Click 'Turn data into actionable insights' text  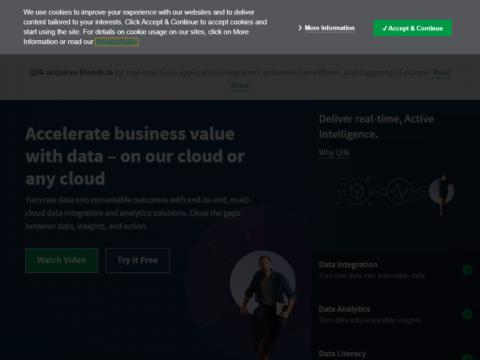click(x=370, y=320)
